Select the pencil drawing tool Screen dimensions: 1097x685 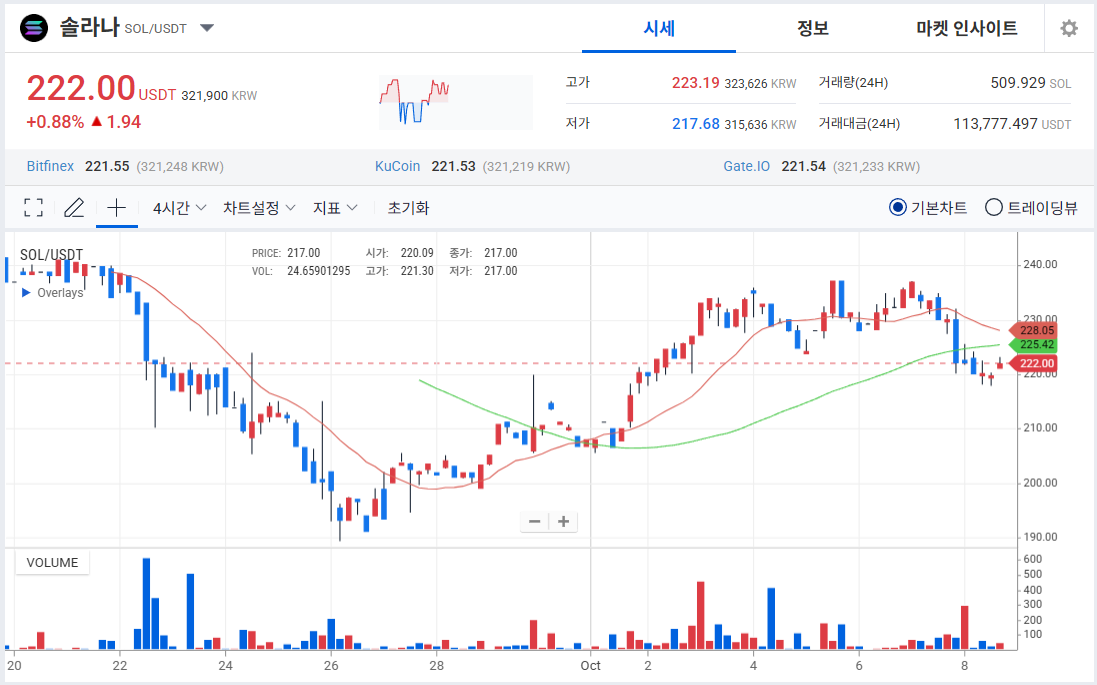74,208
